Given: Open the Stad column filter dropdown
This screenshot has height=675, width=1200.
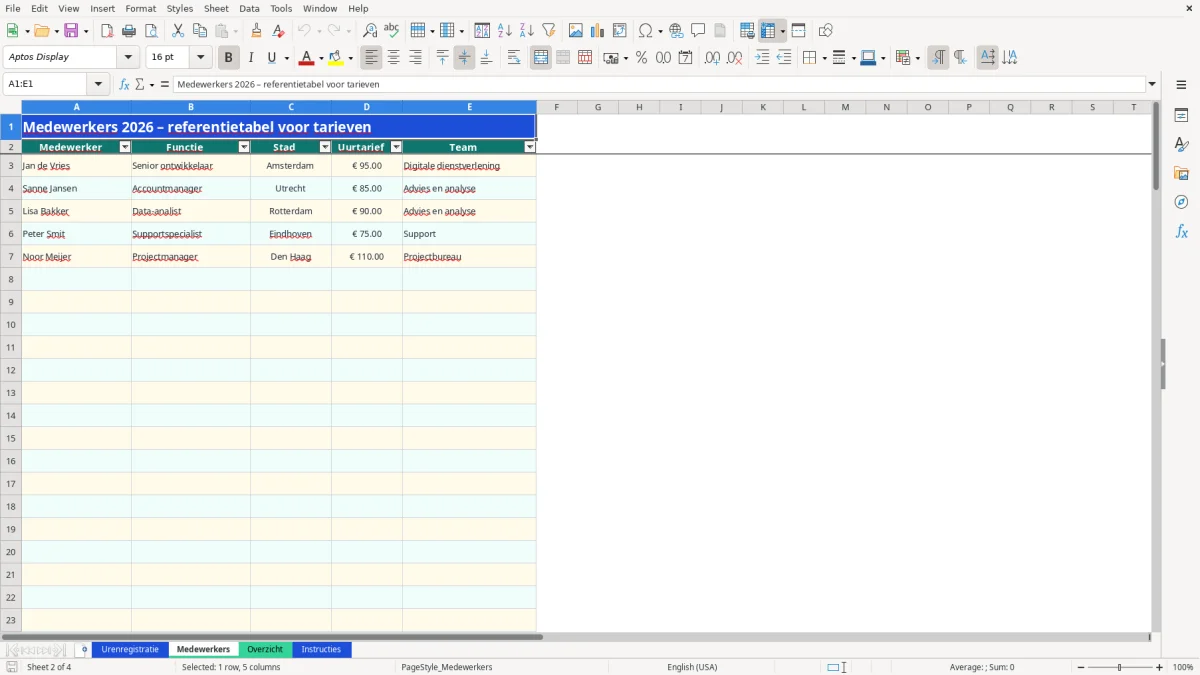Looking at the screenshot, I should (x=325, y=147).
